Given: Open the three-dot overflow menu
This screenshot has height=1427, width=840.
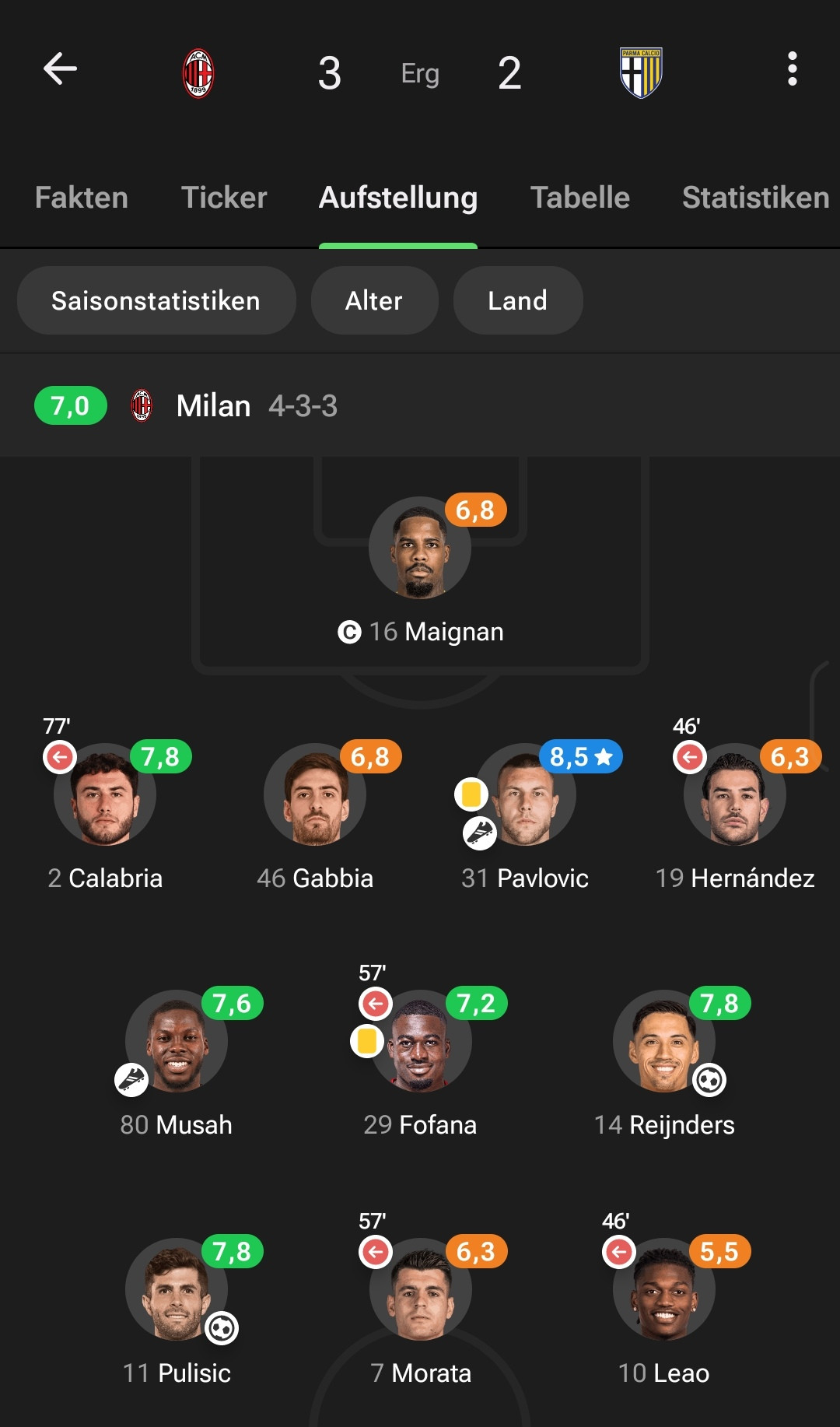Looking at the screenshot, I should (792, 69).
